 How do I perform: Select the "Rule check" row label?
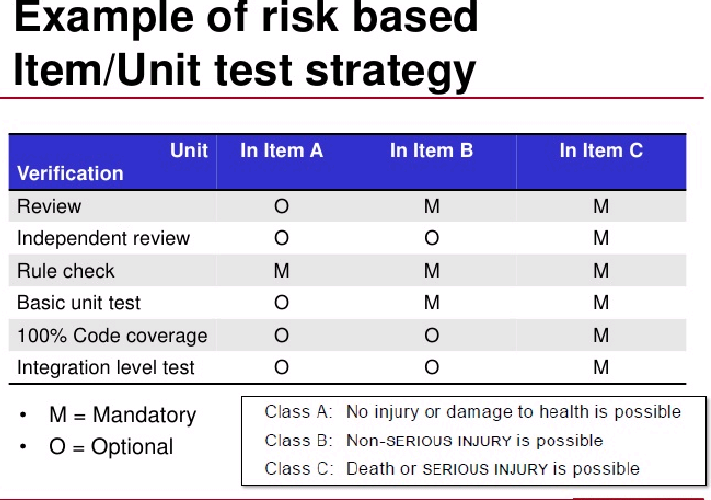pyautogui.click(x=66, y=271)
